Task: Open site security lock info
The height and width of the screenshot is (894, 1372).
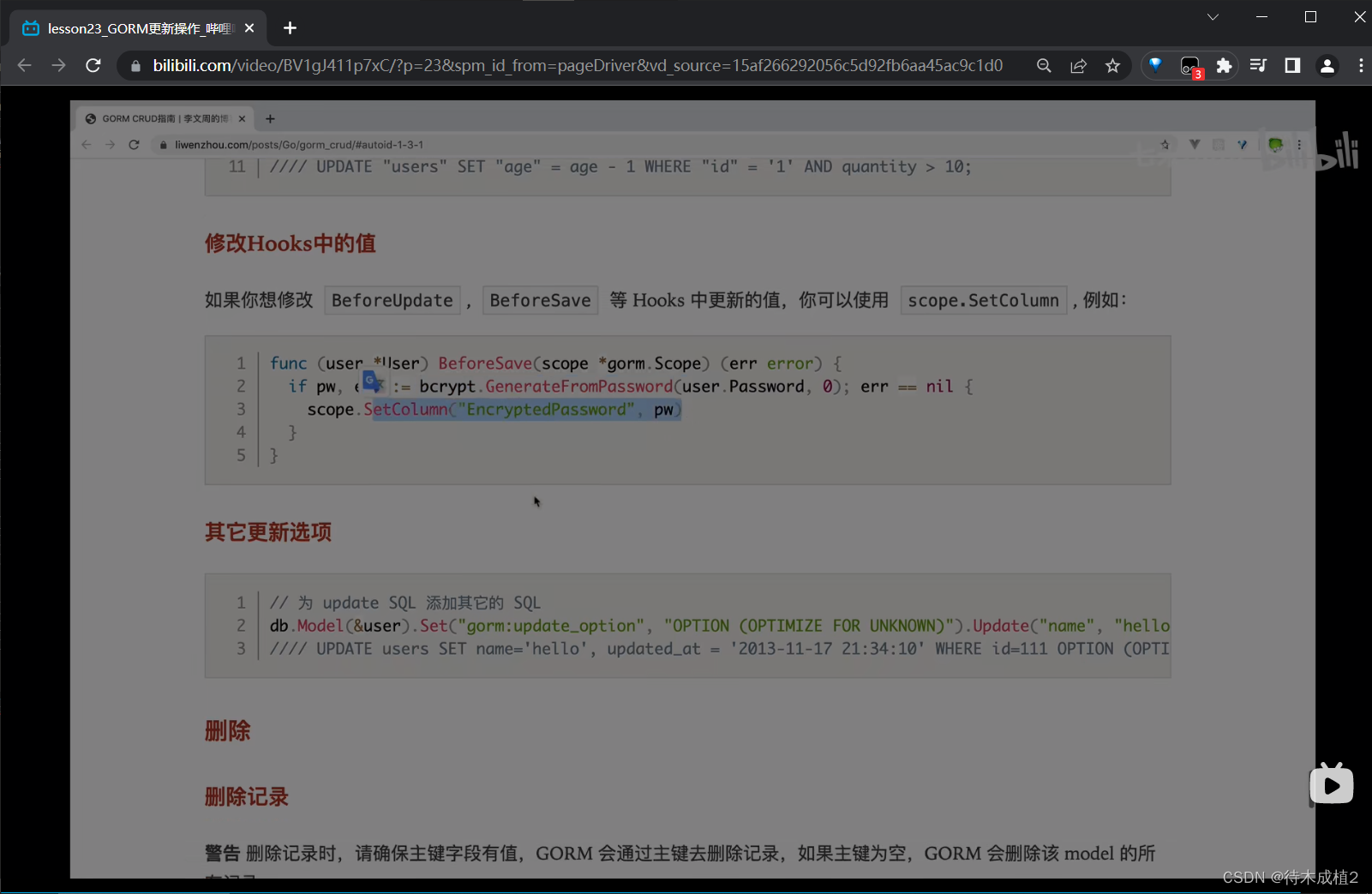Action: coord(135,66)
